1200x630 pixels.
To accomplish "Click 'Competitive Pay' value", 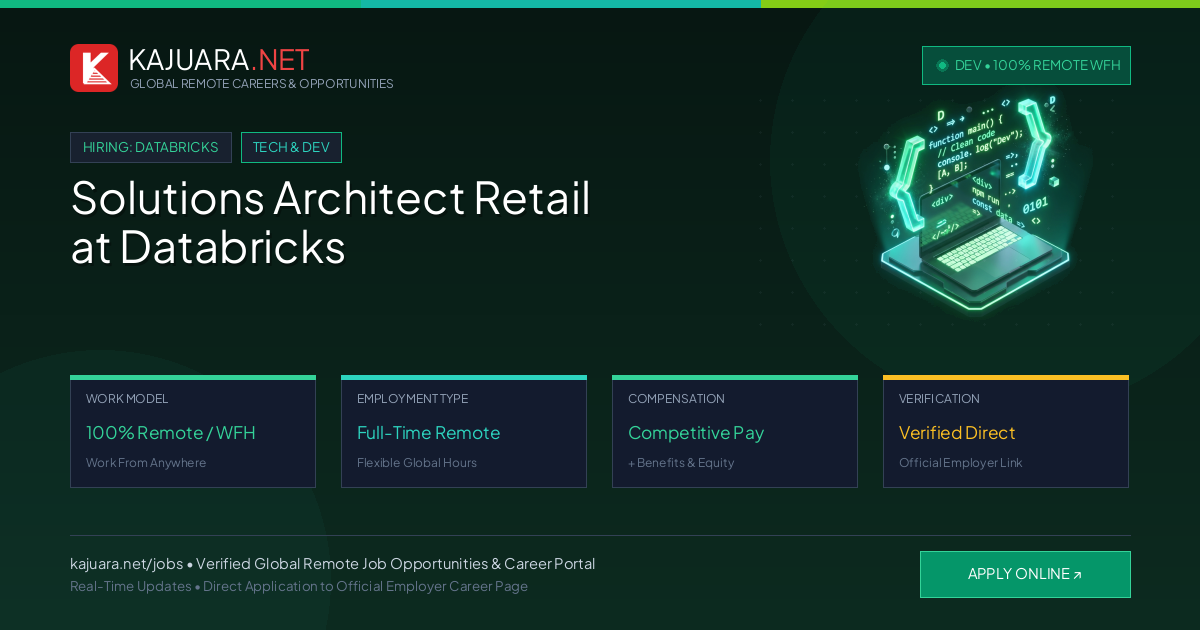I will 696,433.
